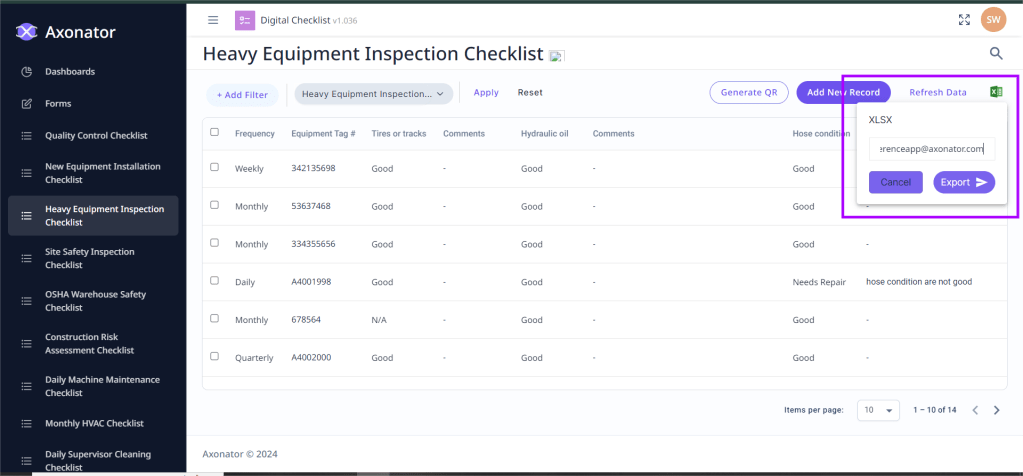Image resolution: width=1023 pixels, height=476 pixels.
Task: Open Dashboards in the sidebar
Action: click(70, 72)
